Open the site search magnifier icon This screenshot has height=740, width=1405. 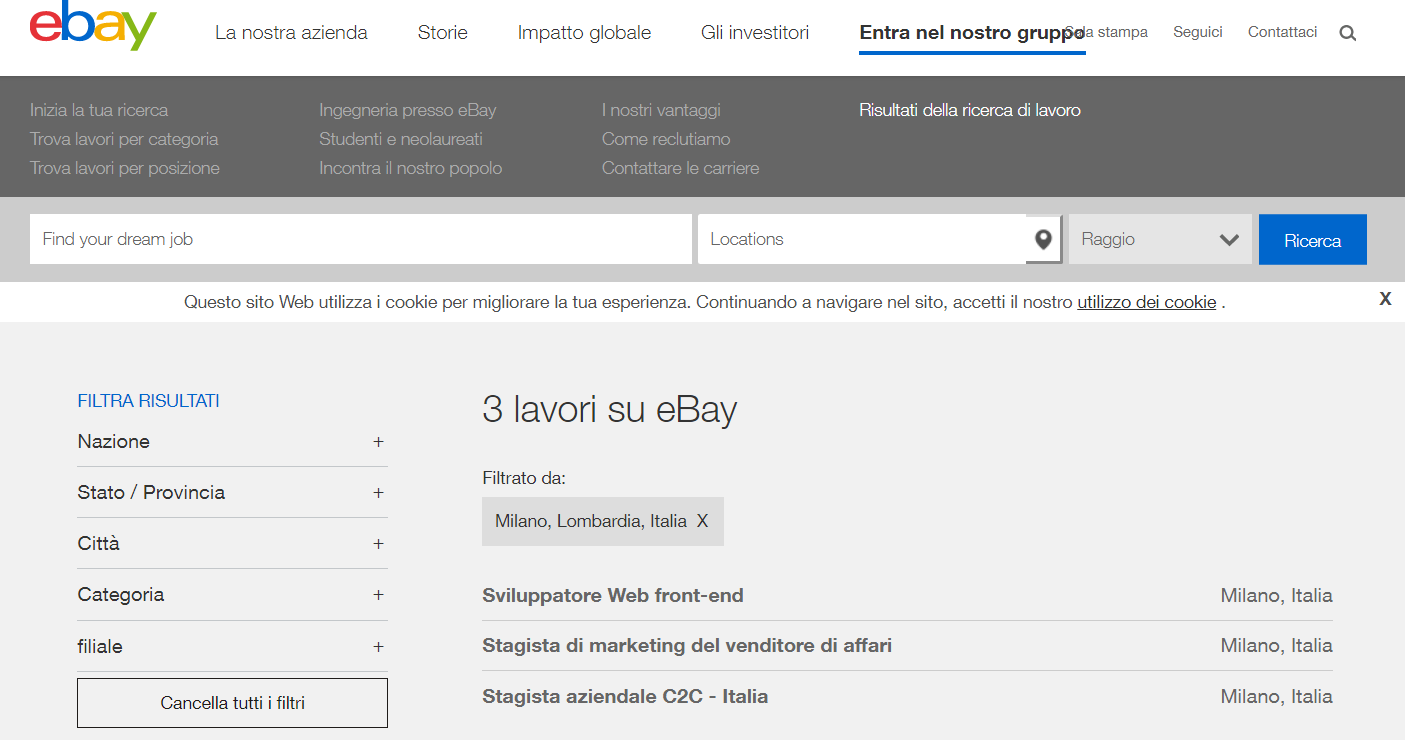[x=1348, y=33]
